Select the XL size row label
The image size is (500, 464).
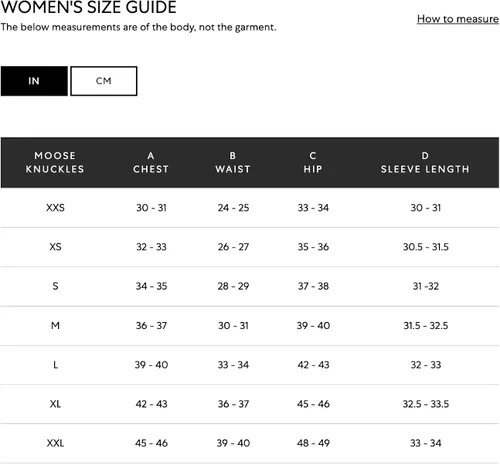click(x=55, y=404)
